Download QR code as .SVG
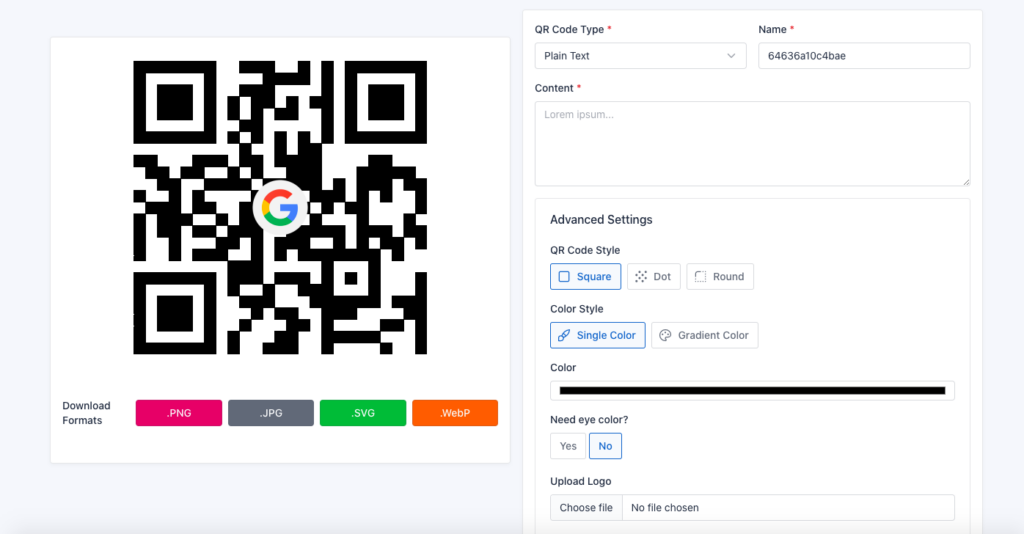This screenshot has height=534, width=1024. [x=363, y=413]
